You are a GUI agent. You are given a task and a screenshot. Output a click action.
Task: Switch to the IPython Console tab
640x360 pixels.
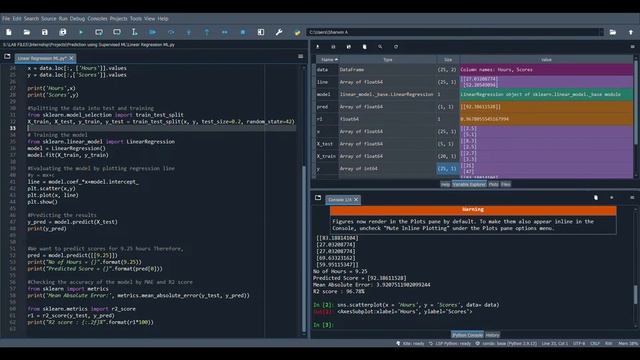pyautogui.click(x=467, y=335)
